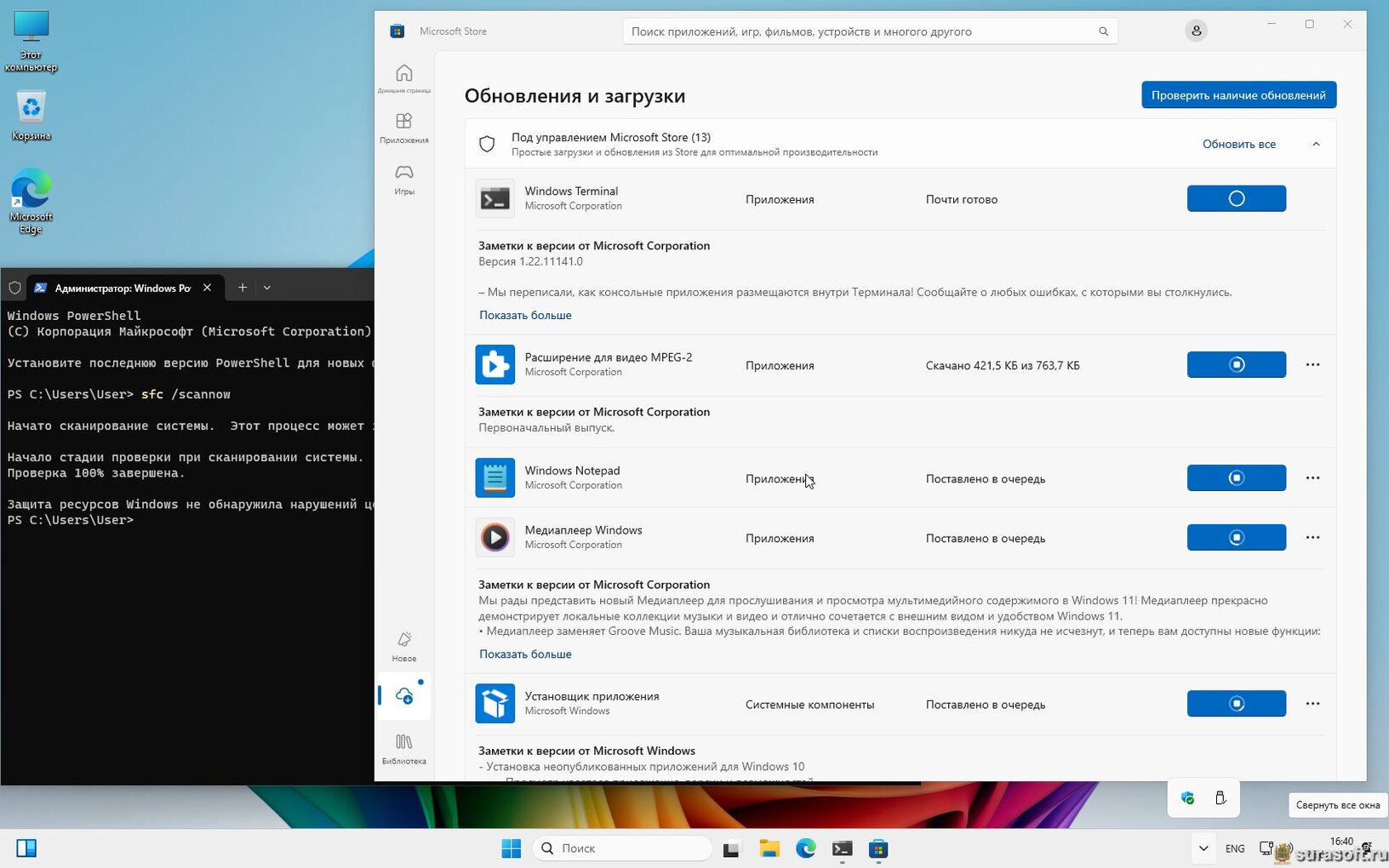Open the Library icon in sidebar
1389x868 pixels.
click(404, 748)
